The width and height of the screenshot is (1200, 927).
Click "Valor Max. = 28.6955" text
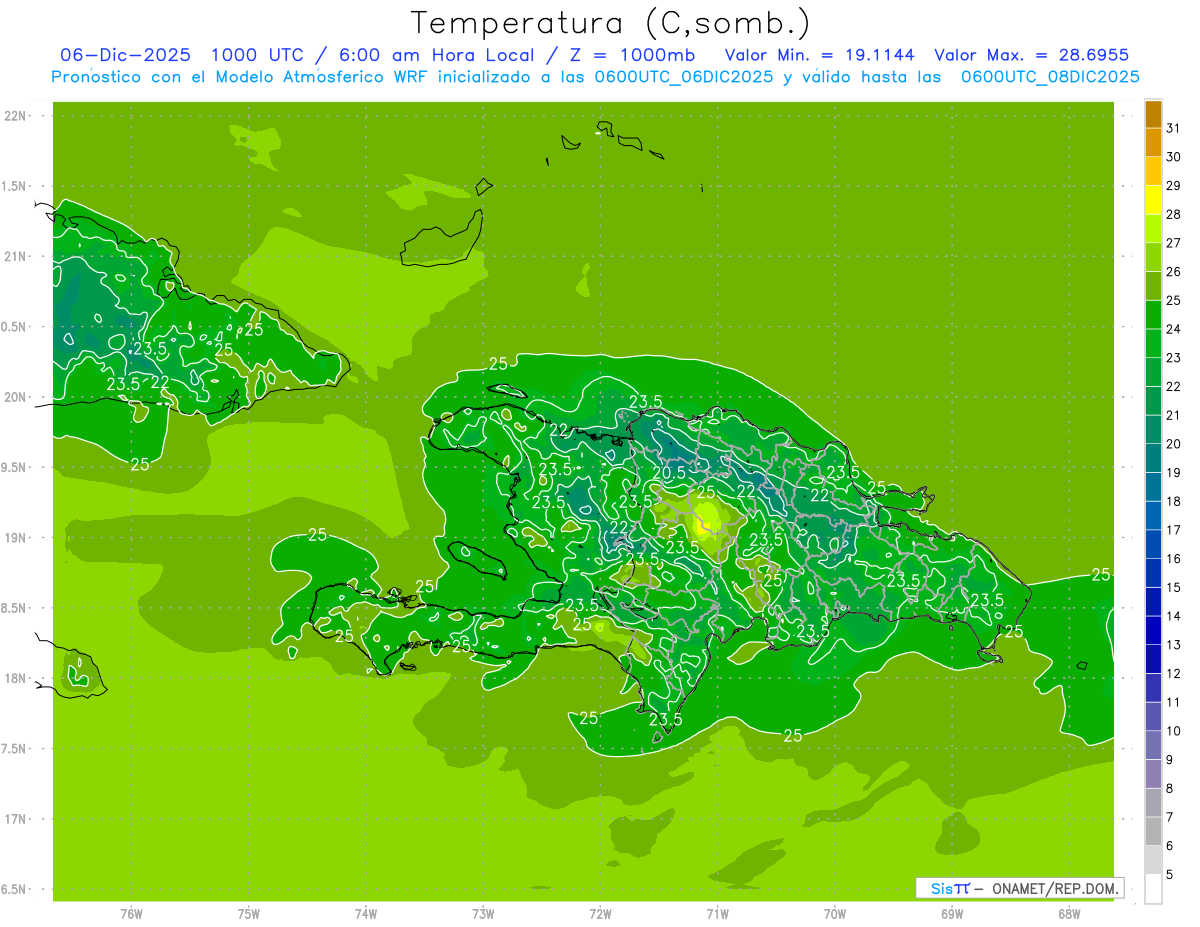coord(1031,55)
